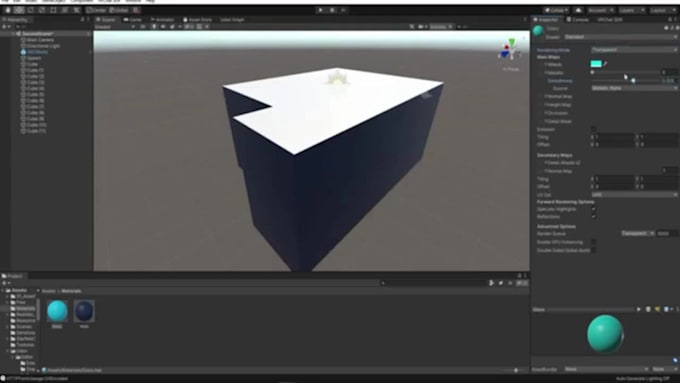This screenshot has height=383, width=680.
Task: Select the Hand tool in toolbar
Action: (x=8, y=10)
